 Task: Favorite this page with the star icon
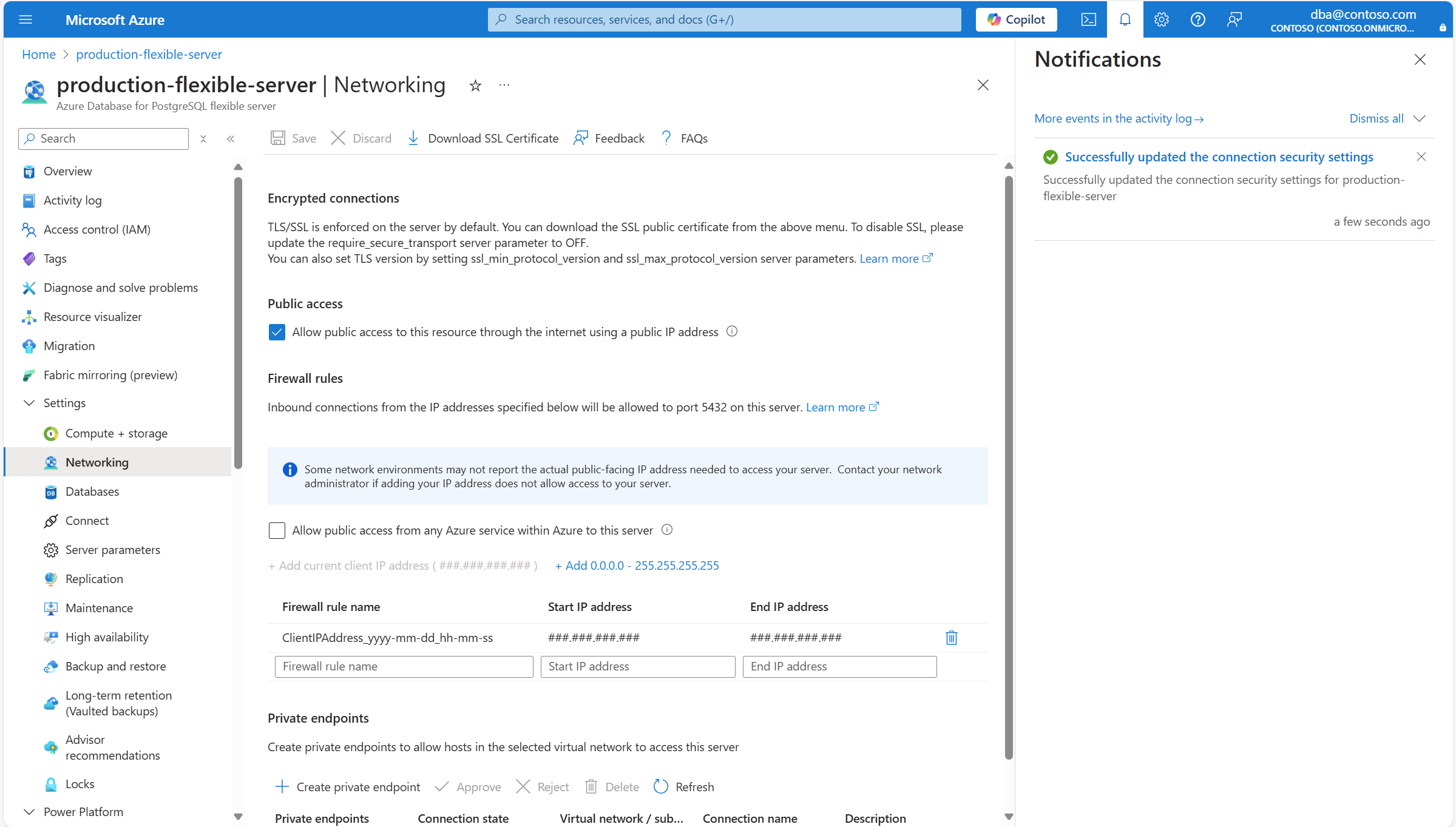pyautogui.click(x=475, y=86)
